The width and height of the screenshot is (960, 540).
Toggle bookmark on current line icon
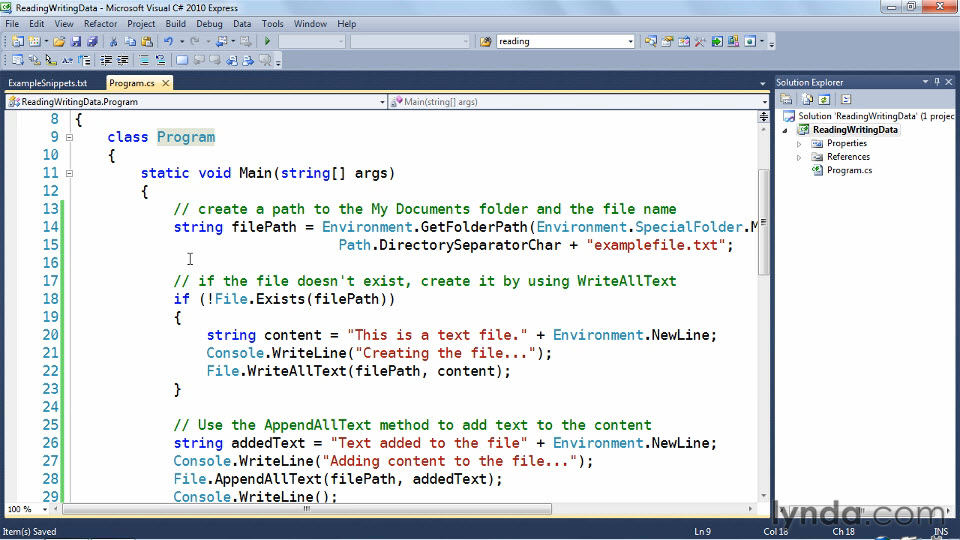182,61
